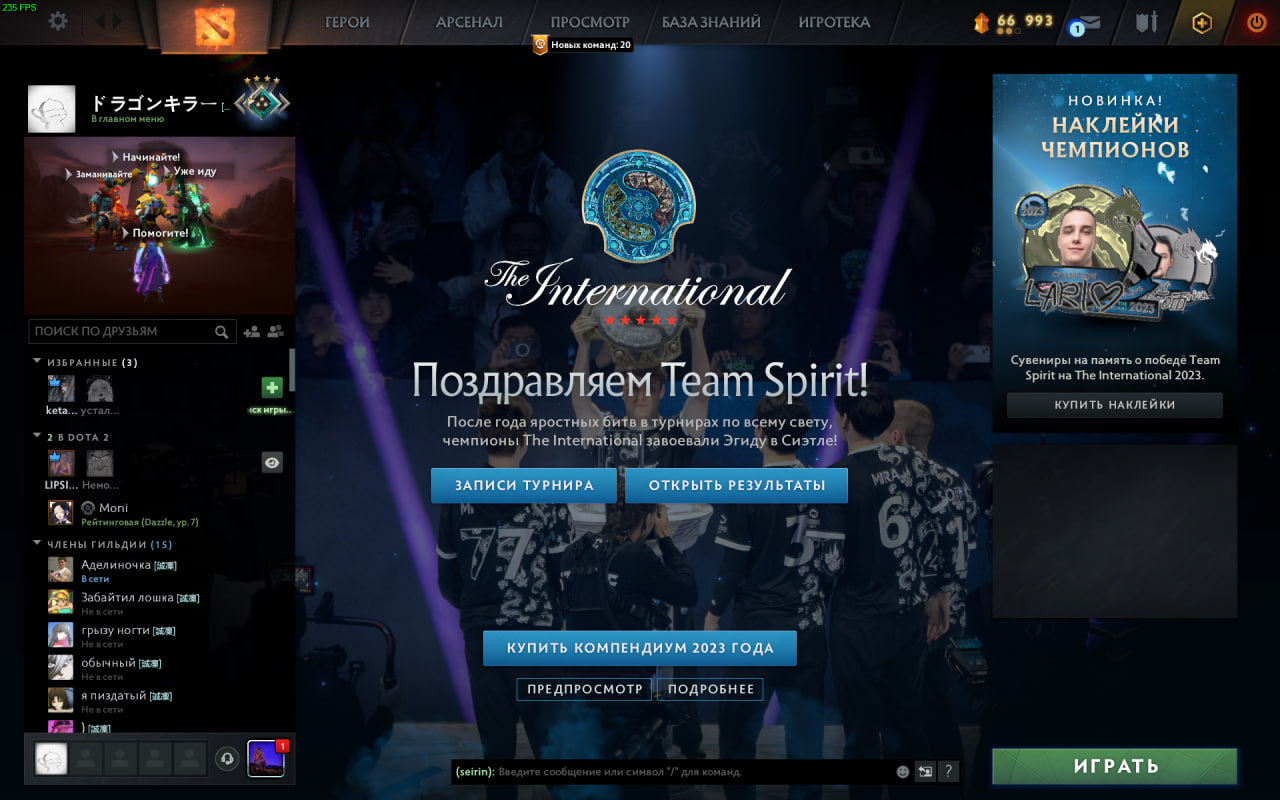Select the устал... favorite friend avatar
1280x800 pixels.
click(x=99, y=388)
